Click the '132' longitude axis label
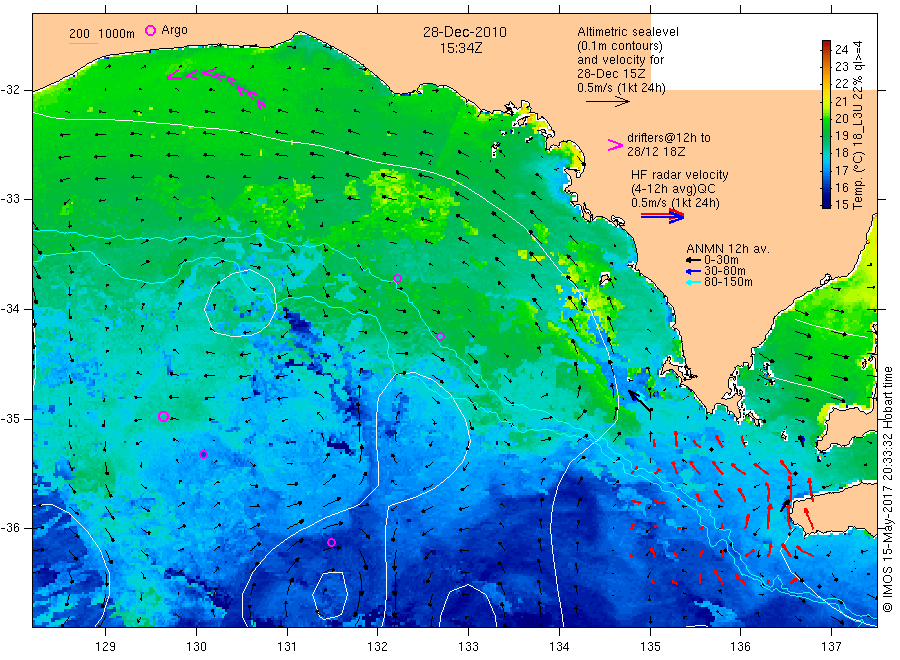 click(378, 647)
